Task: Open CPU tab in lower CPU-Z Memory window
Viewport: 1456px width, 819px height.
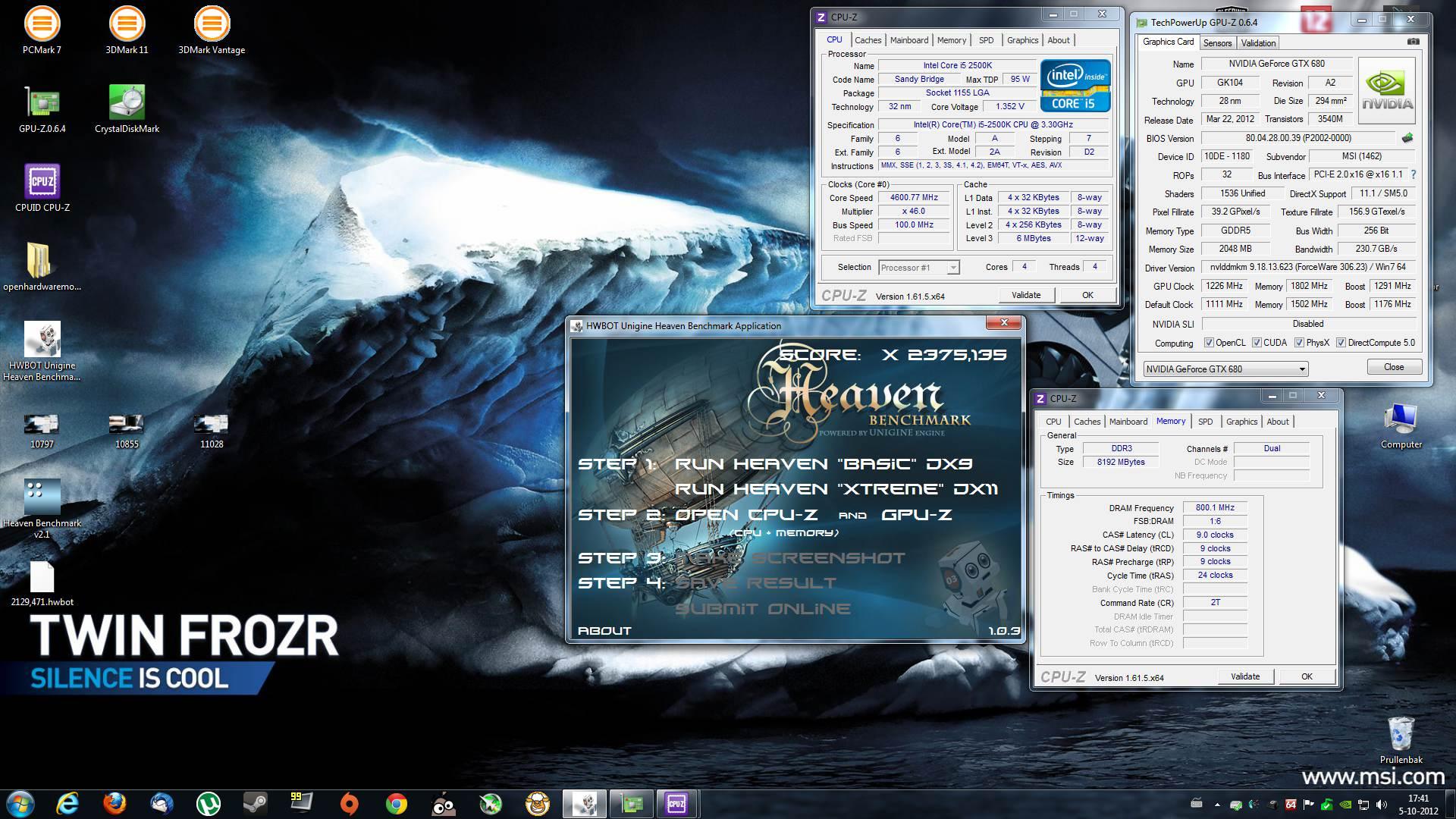Action: (1053, 422)
